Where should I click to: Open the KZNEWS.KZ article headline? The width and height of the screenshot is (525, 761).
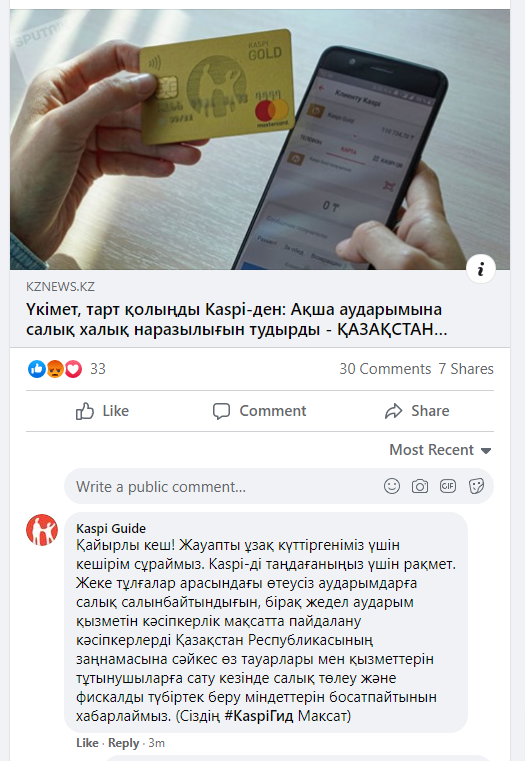pos(237,319)
